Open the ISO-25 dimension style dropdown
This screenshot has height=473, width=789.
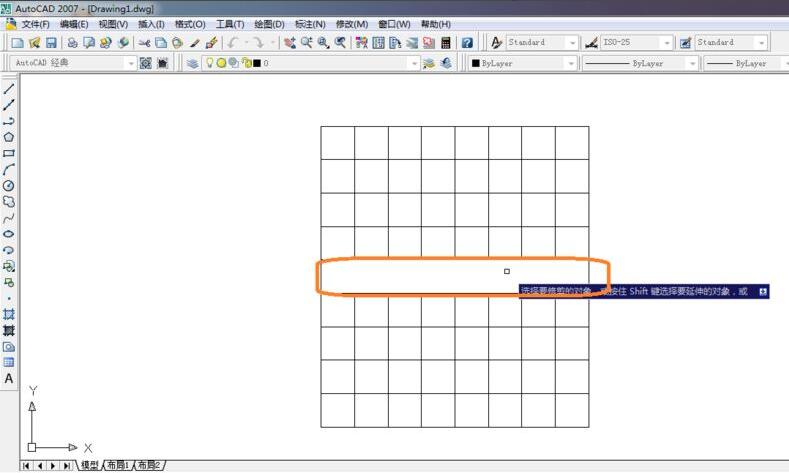pyautogui.click(x=666, y=43)
